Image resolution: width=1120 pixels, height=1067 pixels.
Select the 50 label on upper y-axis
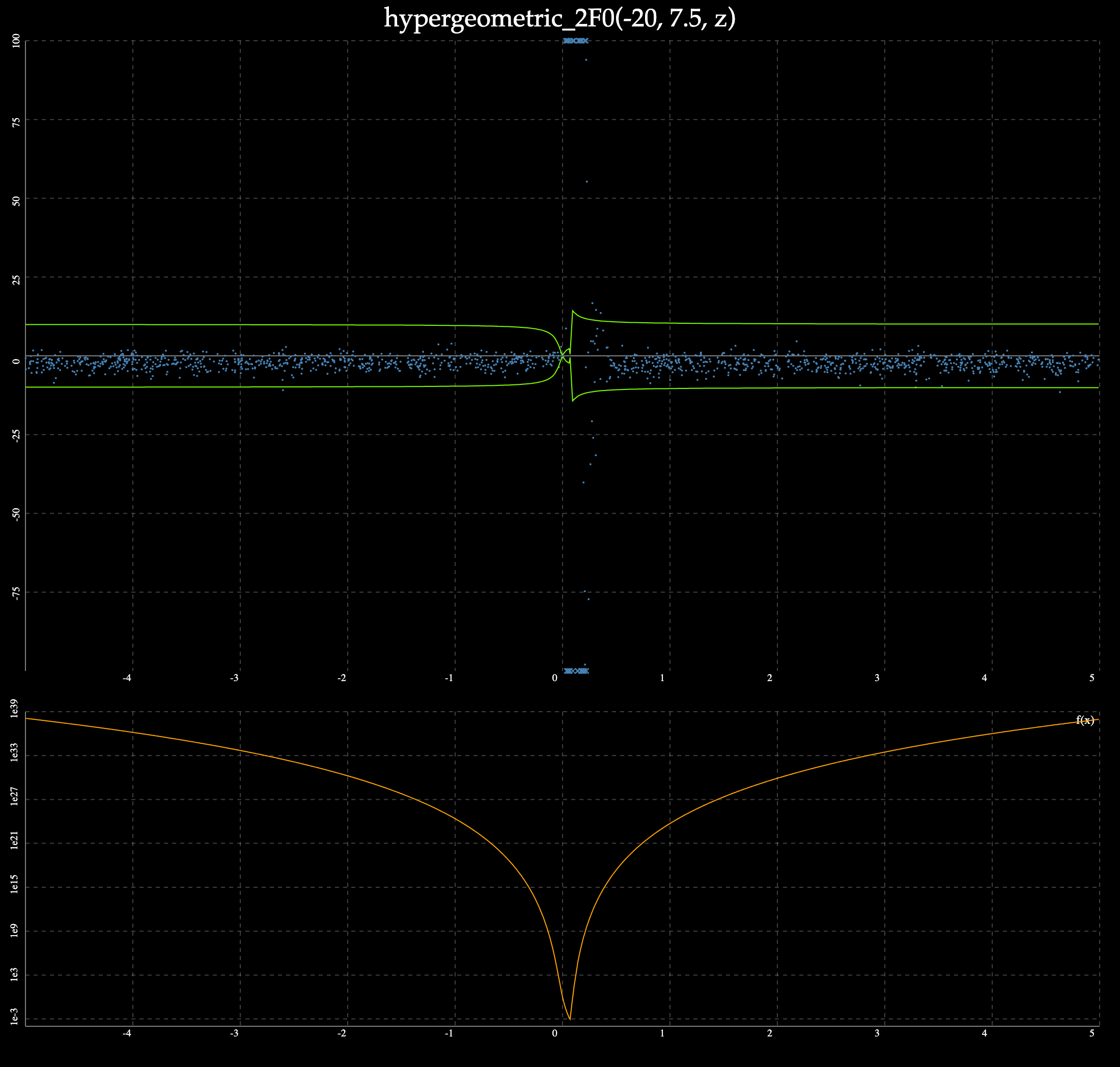click(16, 203)
